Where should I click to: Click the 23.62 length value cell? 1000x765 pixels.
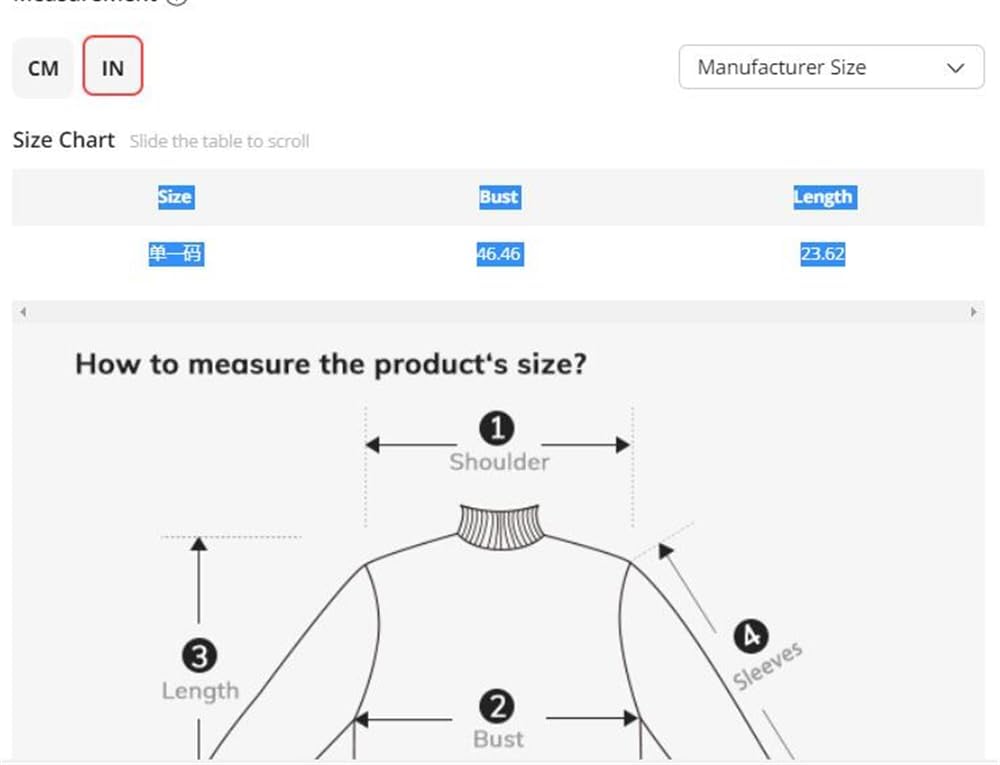tap(823, 254)
